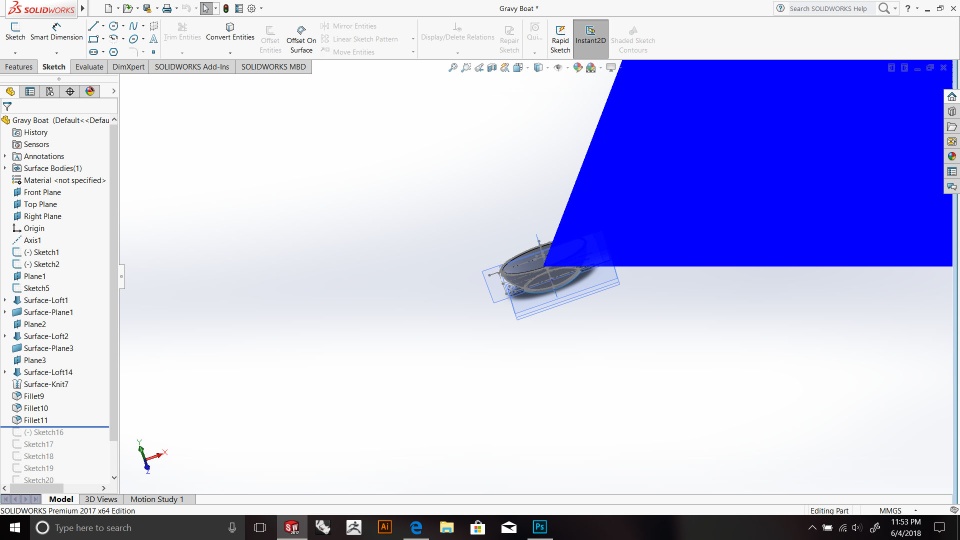Switch to the Features tab
This screenshot has width=960, height=540.
click(18, 67)
